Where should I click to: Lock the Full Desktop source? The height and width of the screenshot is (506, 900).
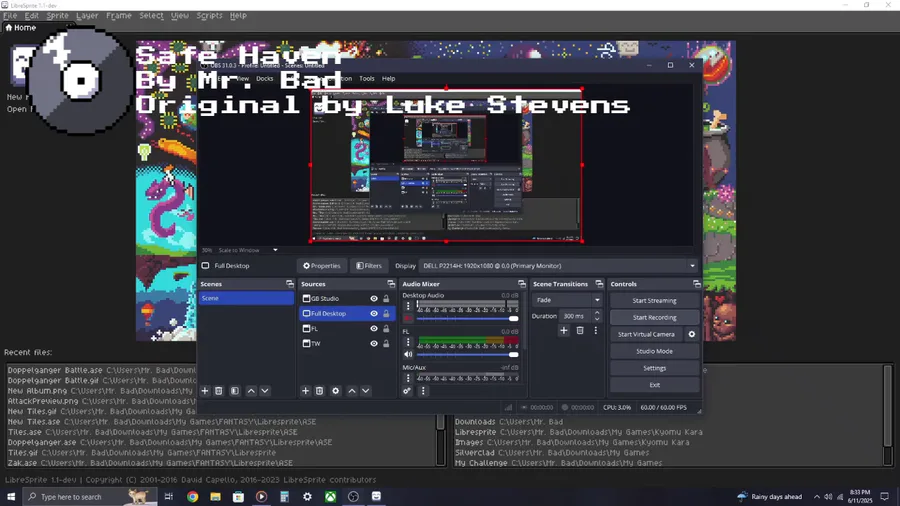click(386, 314)
